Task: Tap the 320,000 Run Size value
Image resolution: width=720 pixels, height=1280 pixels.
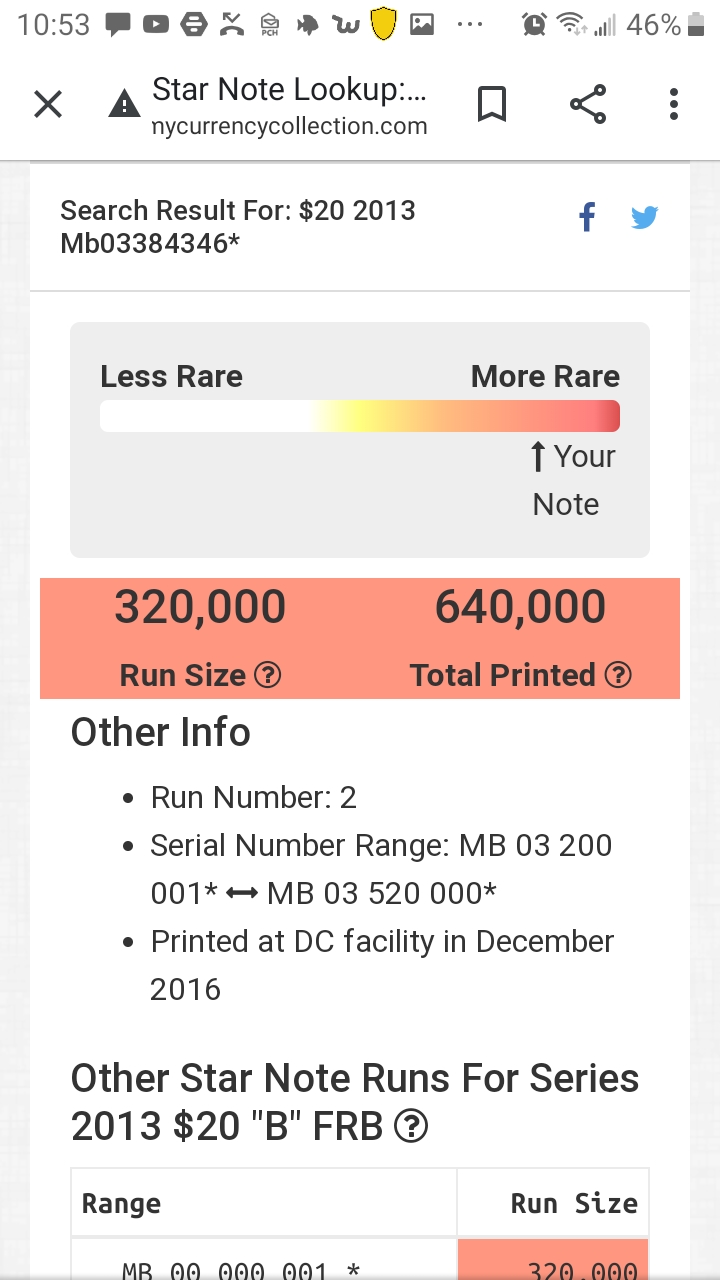Action: (200, 607)
